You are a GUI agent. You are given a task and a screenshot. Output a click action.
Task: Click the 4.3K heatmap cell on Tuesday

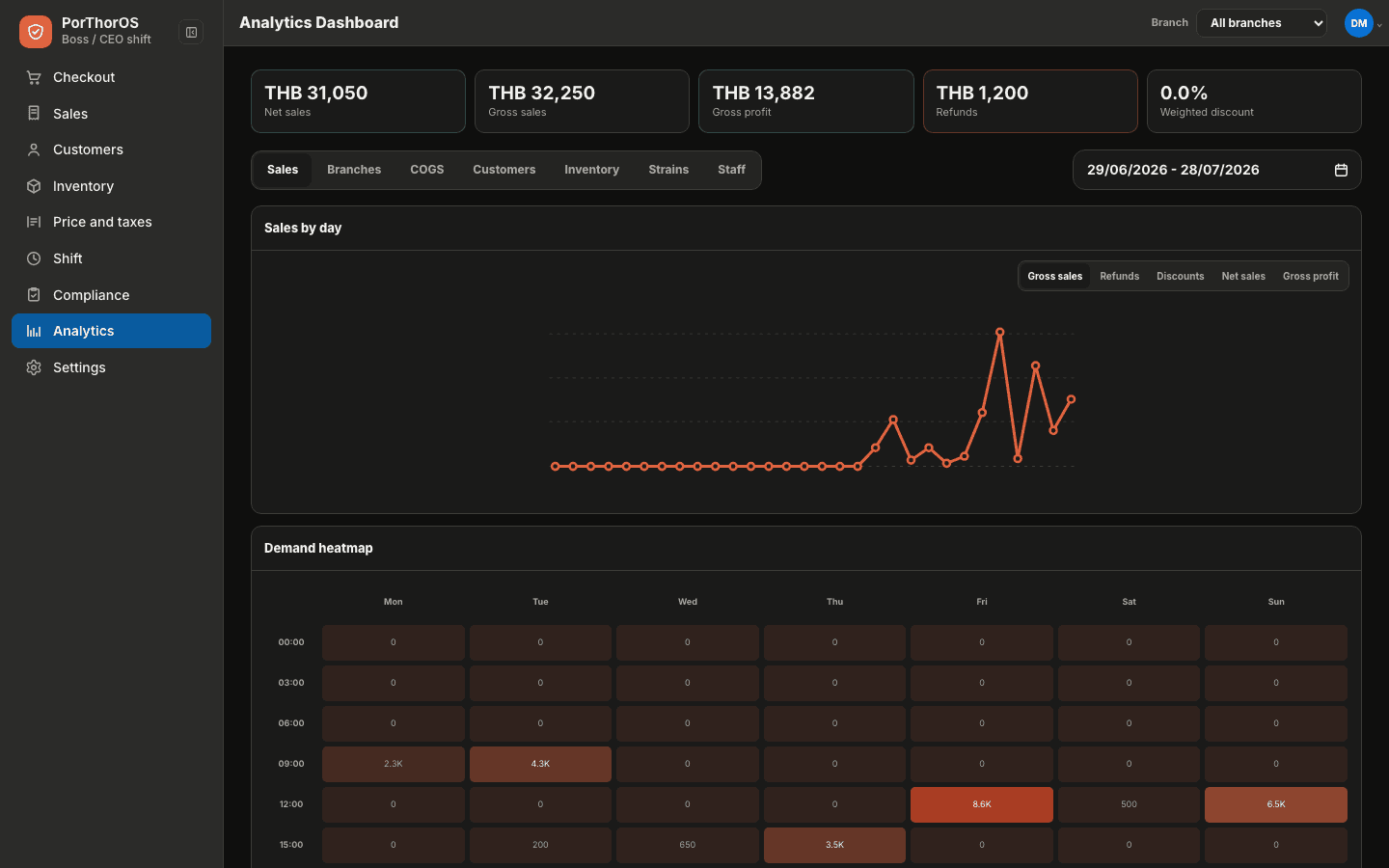coord(540,764)
